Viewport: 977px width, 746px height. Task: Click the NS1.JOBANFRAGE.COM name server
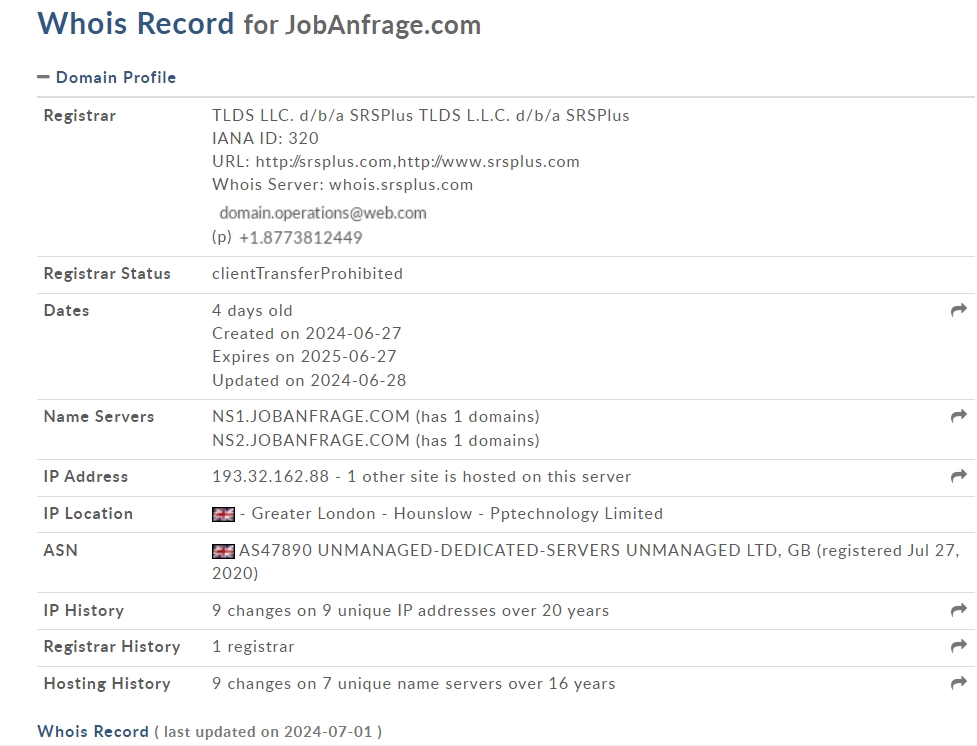[311, 416]
